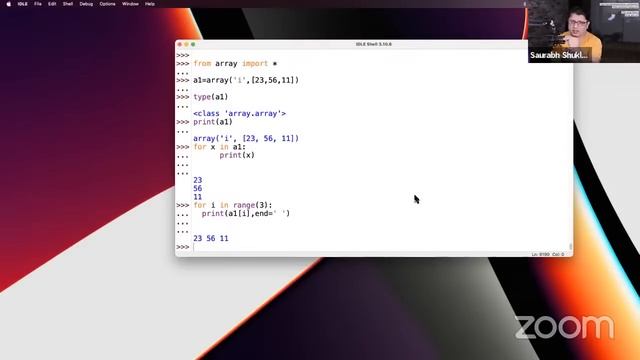Open the Apple menu
Screen dimensions: 640x360
8,4
